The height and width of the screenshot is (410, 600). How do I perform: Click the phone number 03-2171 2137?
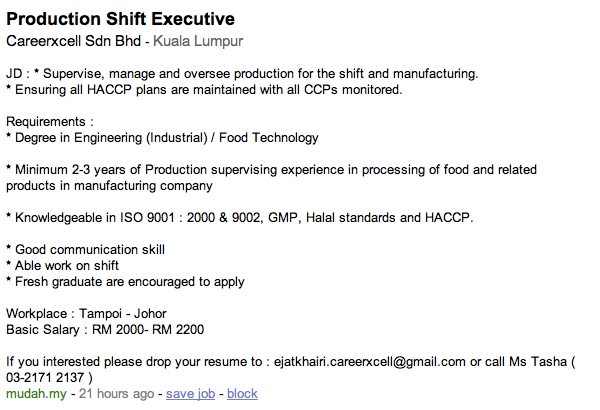45,377
